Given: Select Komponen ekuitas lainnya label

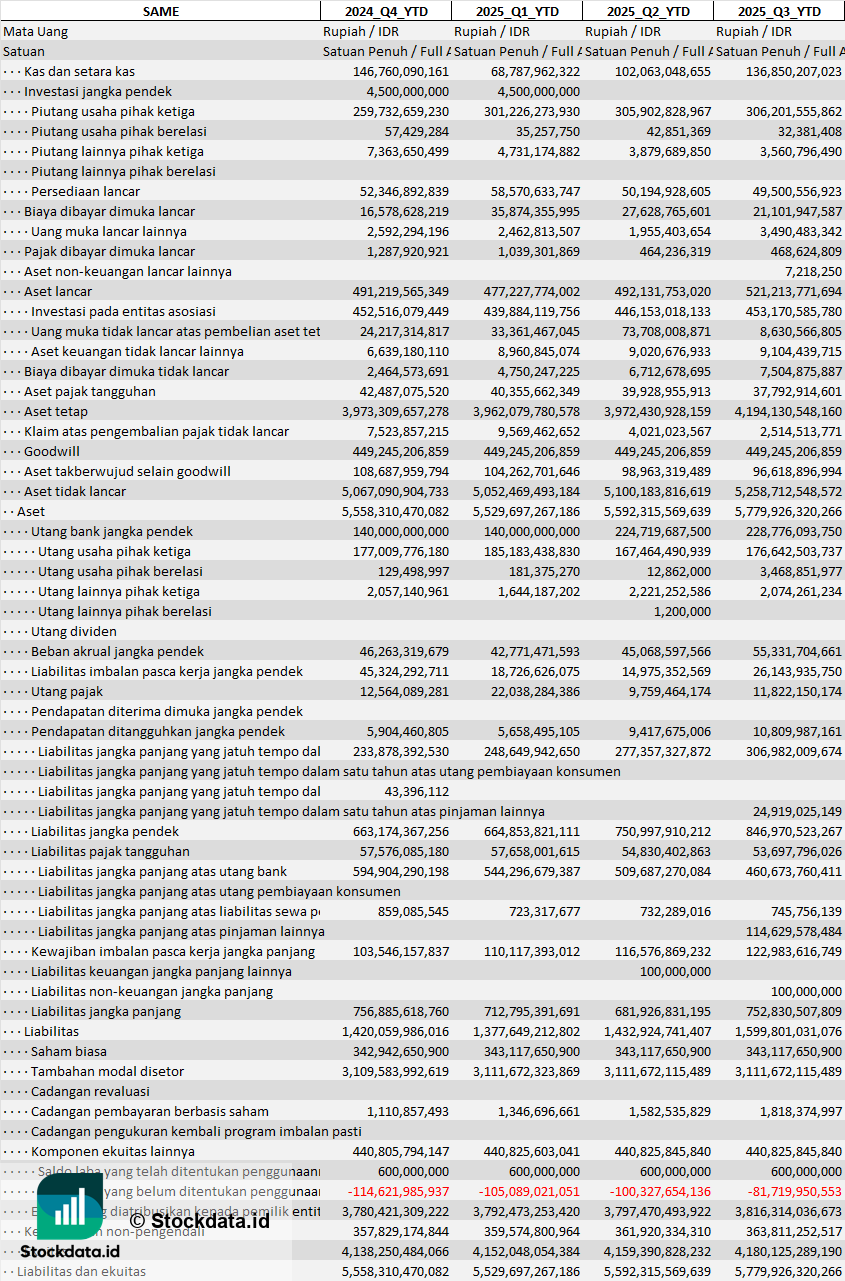Looking at the screenshot, I should coord(112,1151).
